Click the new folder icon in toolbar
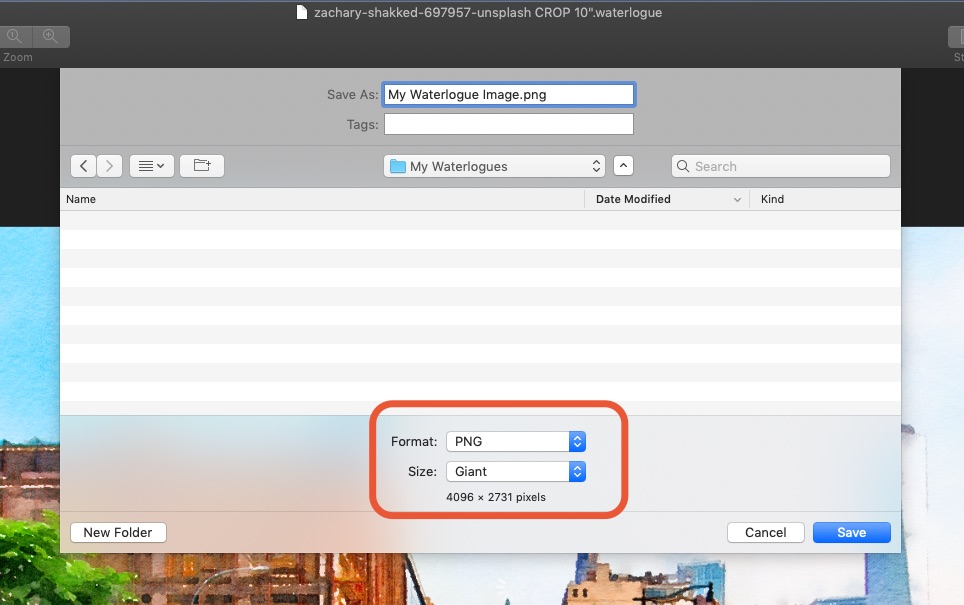This screenshot has height=605, width=964. point(202,166)
